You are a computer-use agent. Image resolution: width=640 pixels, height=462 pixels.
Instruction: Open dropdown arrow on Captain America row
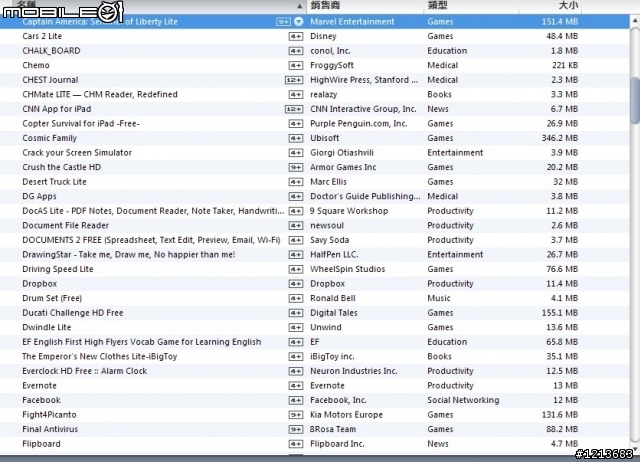[299, 22]
